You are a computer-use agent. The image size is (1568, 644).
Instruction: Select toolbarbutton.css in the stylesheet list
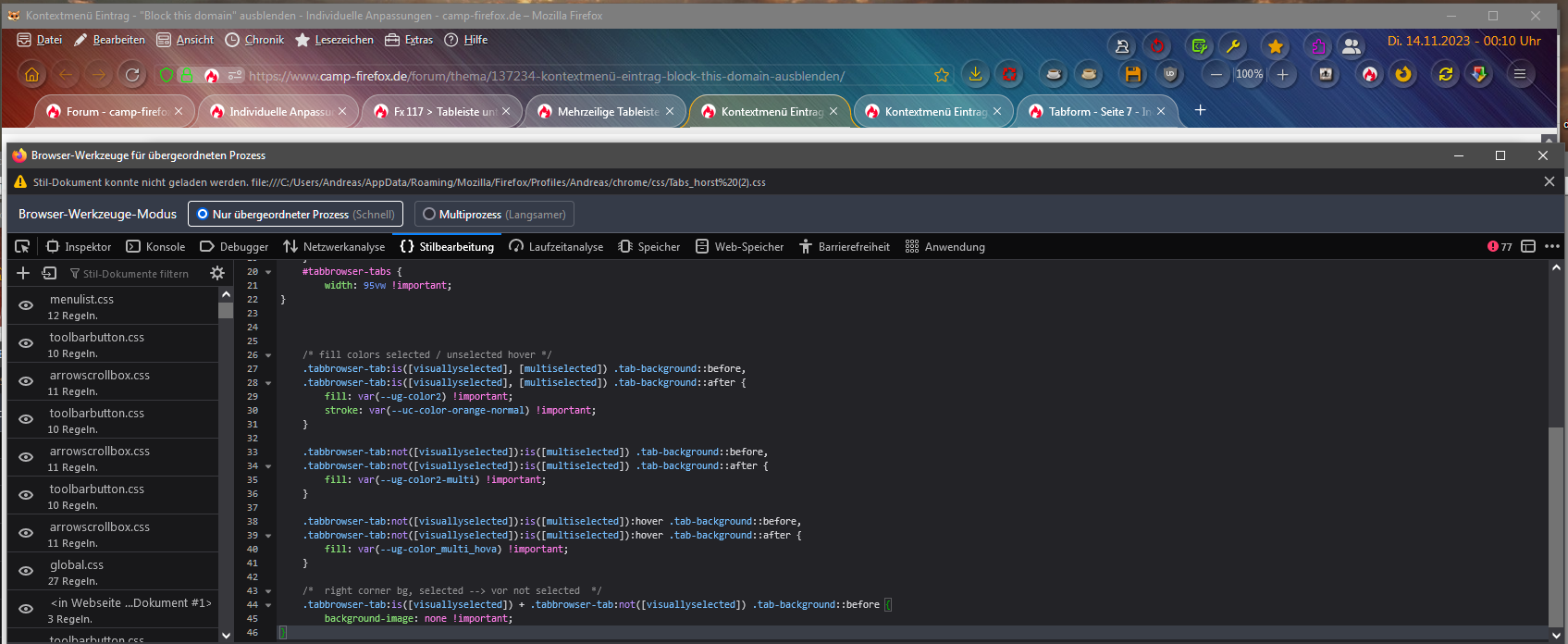tap(97, 338)
